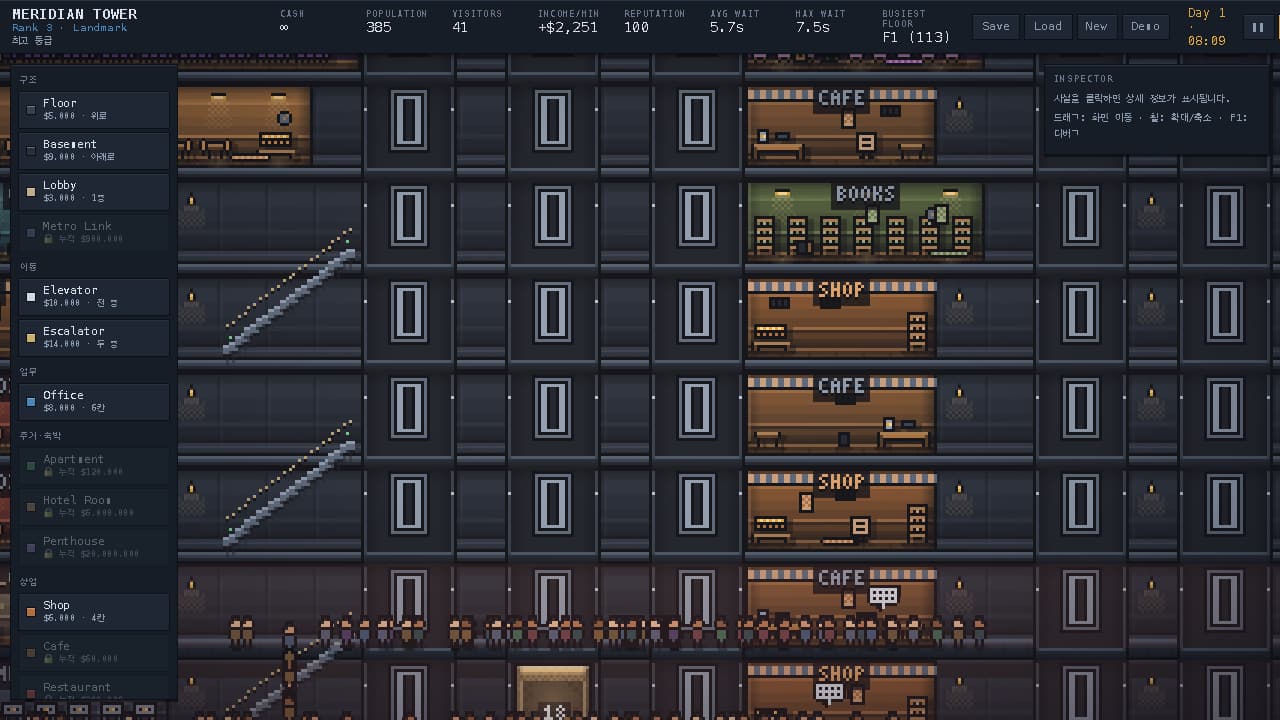Click the INCOME/MIN +$2,251 value

[x=568, y=28]
